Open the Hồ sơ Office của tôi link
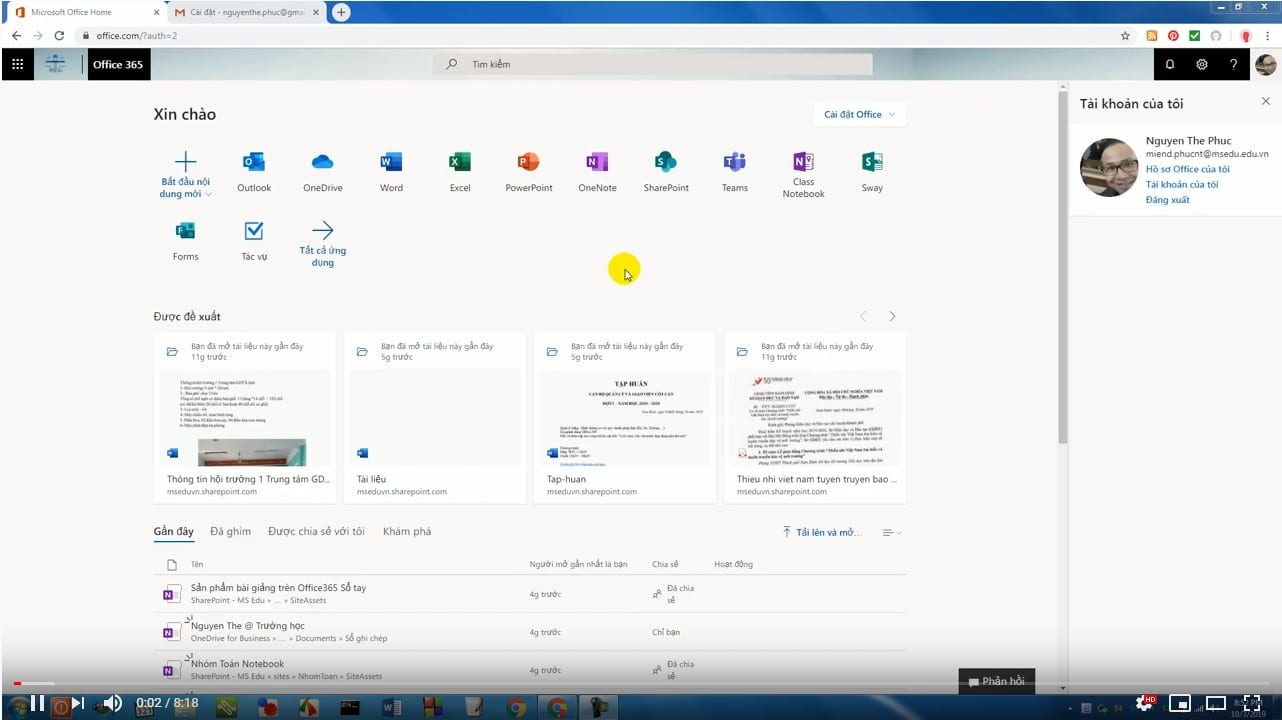 click(x=1187, y=169)
